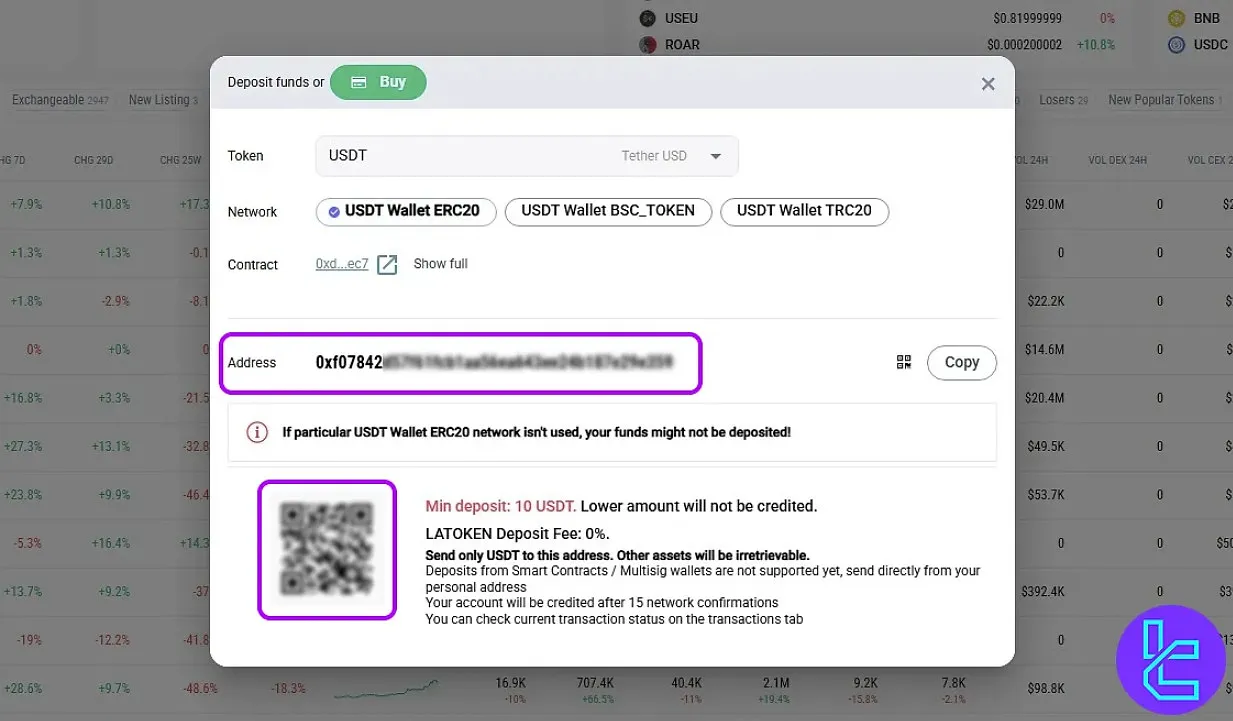1233x721 pixels.
Task: Switch to the Exchangeable tab
Action: pos(48,100)
